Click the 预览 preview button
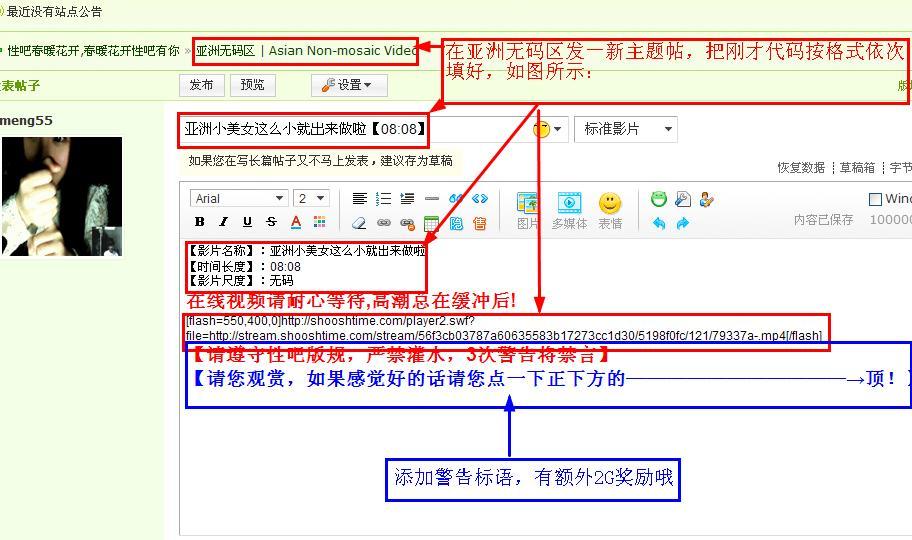Viewport: 912px width, 540px height. (x=252, y=85)
